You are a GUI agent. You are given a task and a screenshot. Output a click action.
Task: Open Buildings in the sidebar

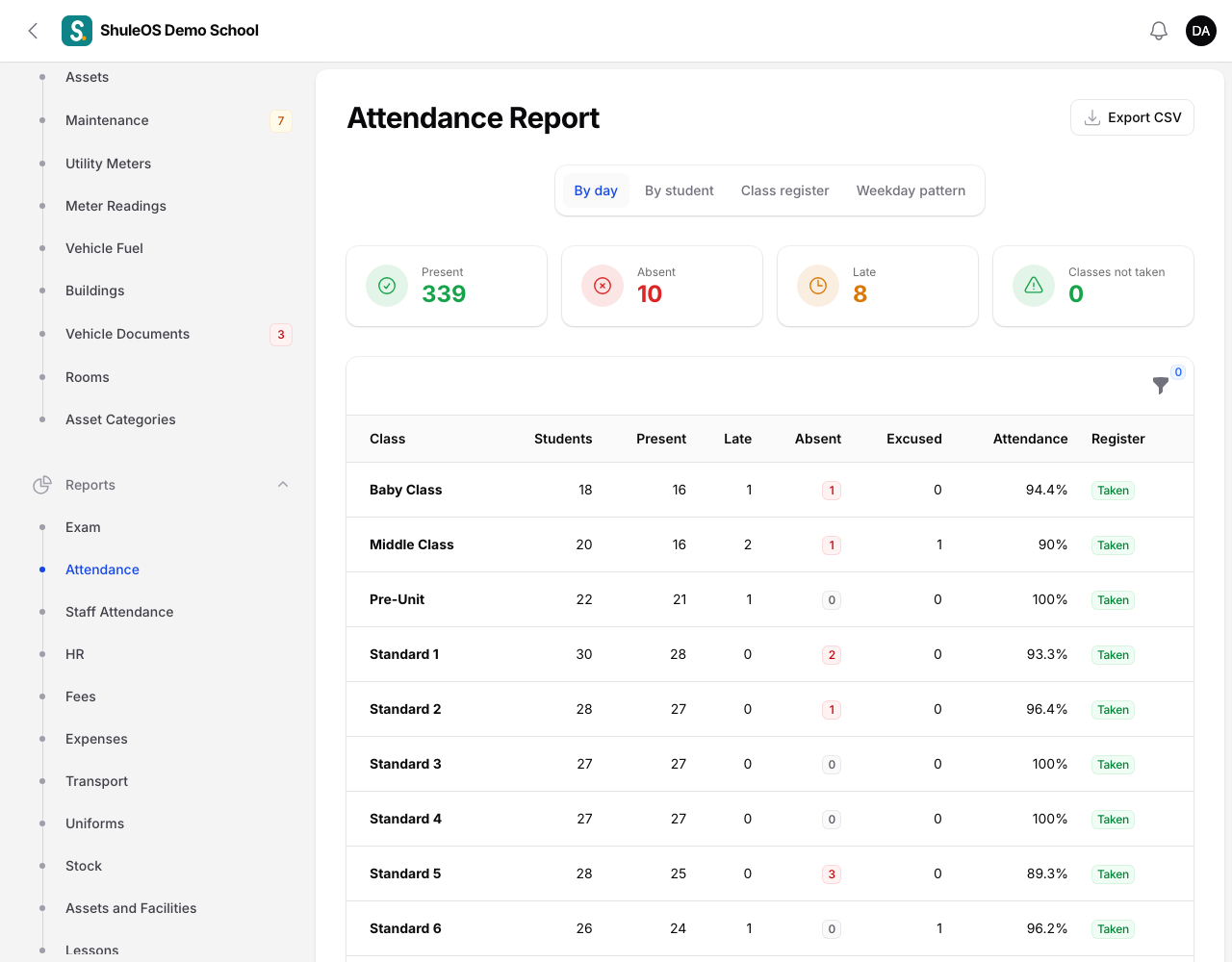tap(94, 291)
